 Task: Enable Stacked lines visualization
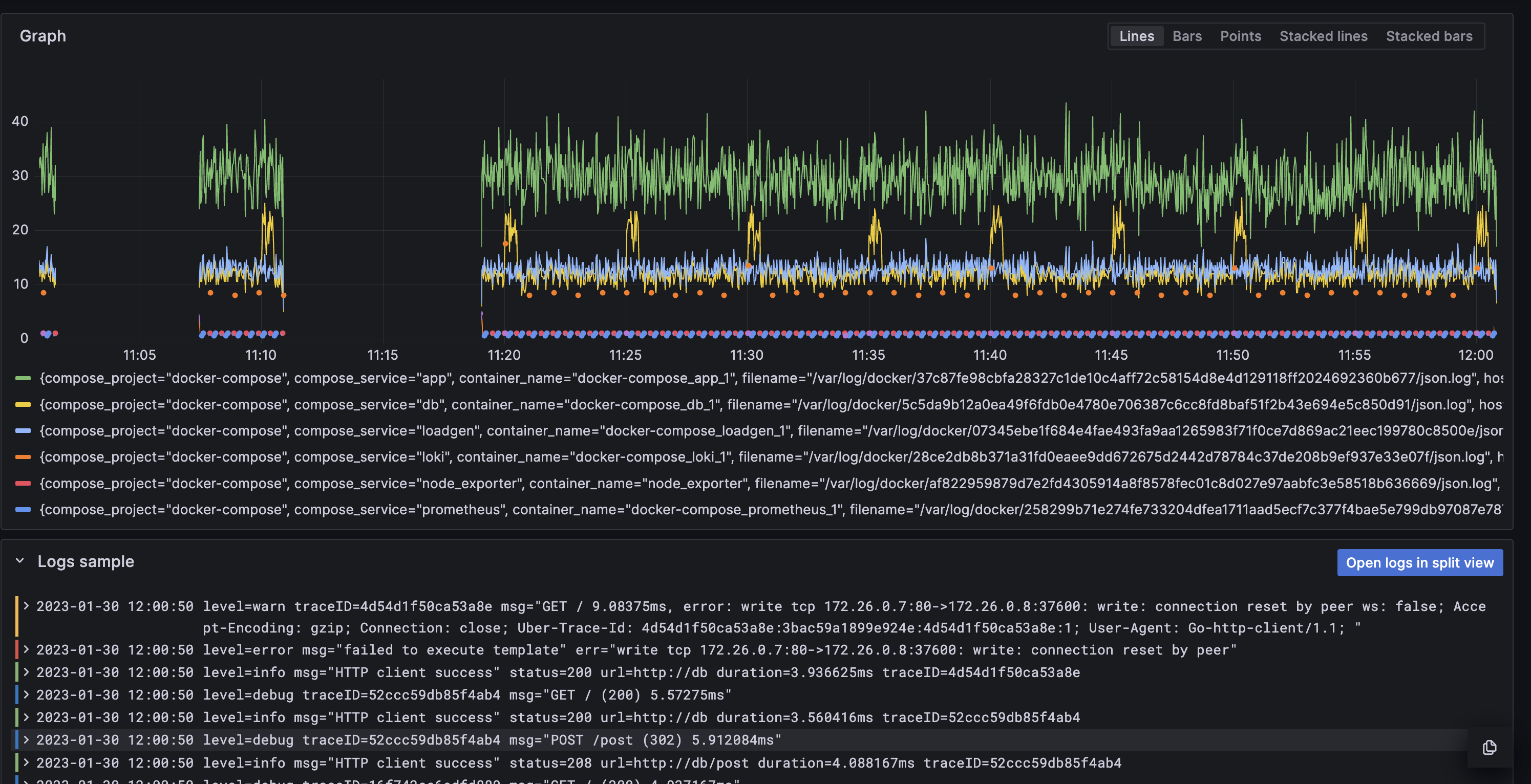1323,36
